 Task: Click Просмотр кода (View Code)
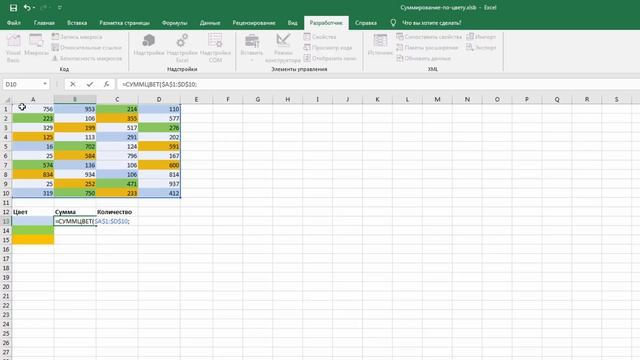tap(327, 47)
